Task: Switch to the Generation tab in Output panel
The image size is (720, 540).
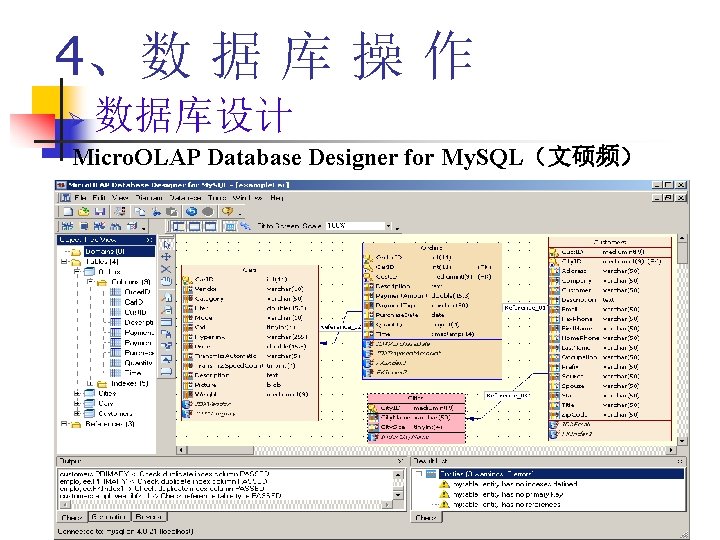Action: pyautogui.click(x=108, y=517)
